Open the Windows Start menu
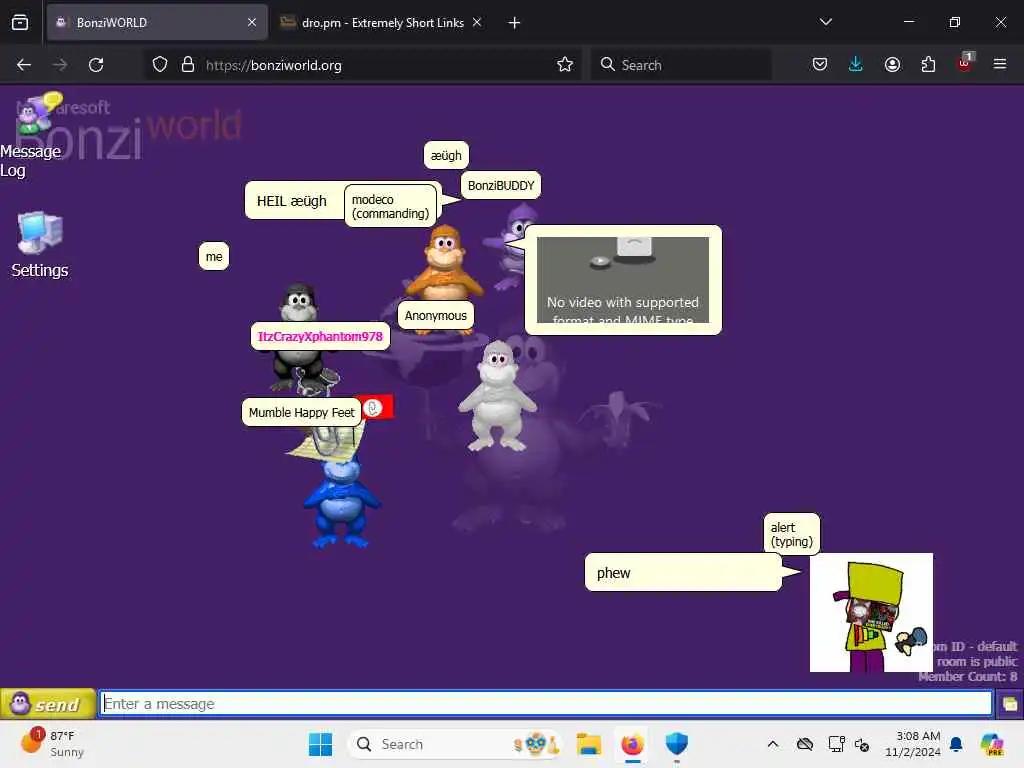Image resolution: width=1024 pixels, height=768 pixels. 320,744
